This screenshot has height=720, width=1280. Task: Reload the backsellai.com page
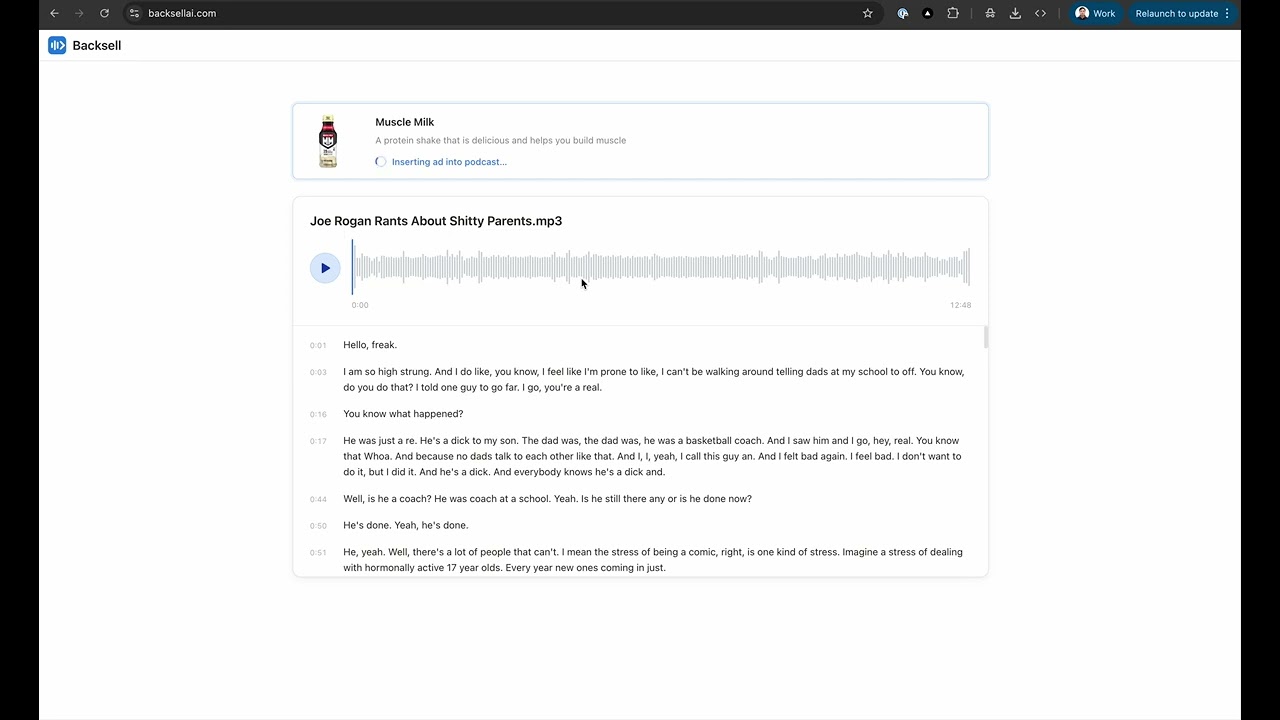click(x=104, y=13)
